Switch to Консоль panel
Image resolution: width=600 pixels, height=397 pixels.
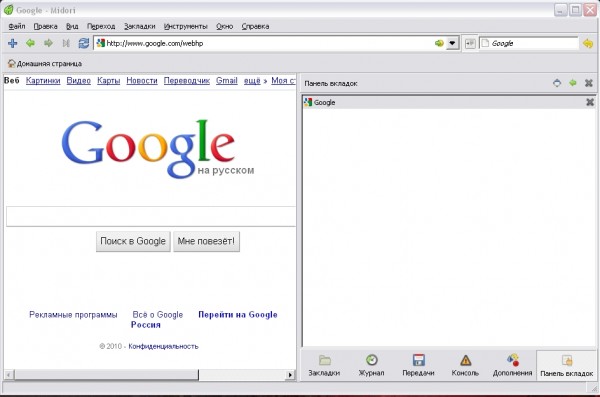[465, 365]
